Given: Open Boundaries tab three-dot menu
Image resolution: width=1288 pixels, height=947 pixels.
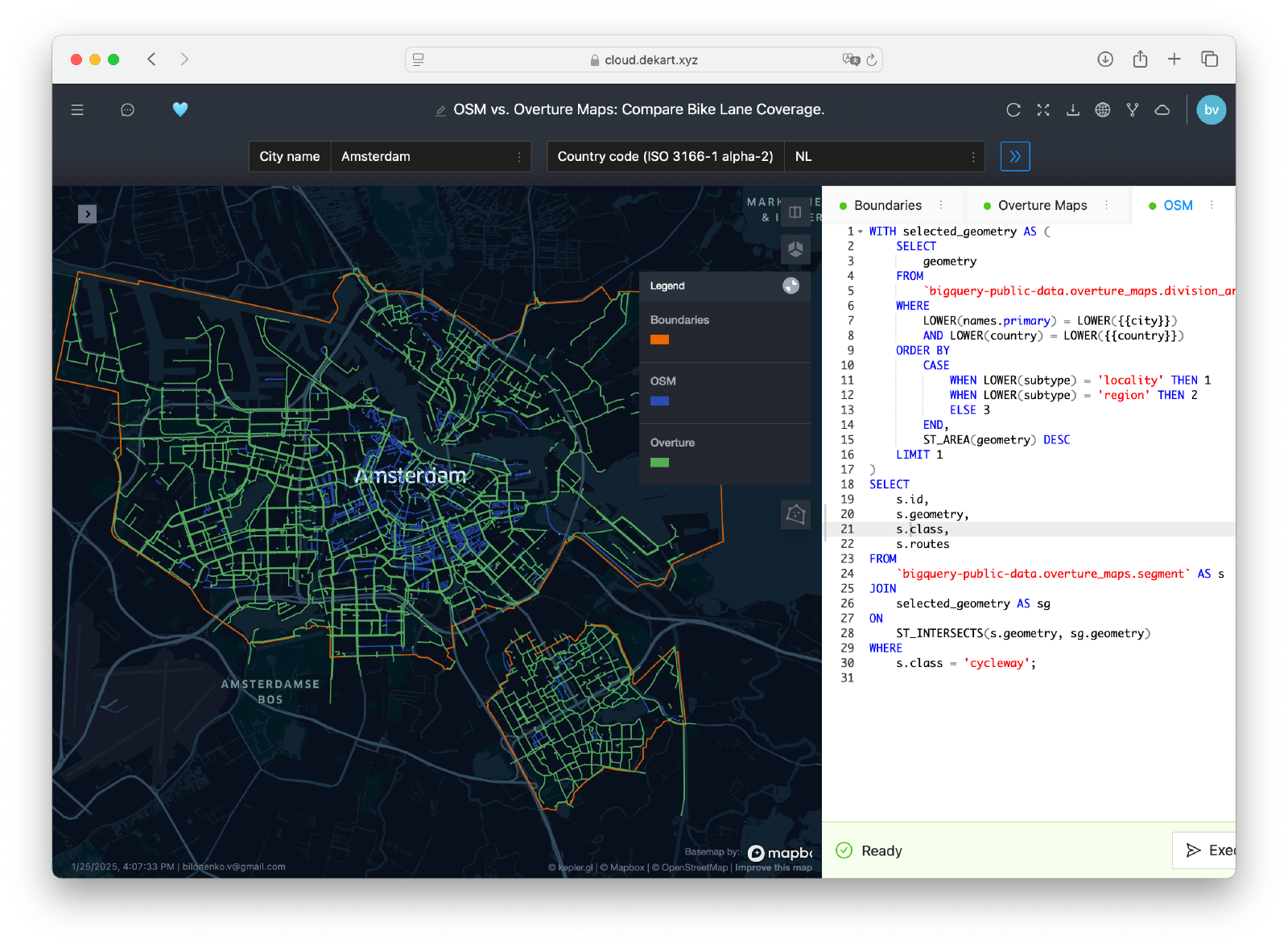Looking at the screenshot, I should click(941, 205).
